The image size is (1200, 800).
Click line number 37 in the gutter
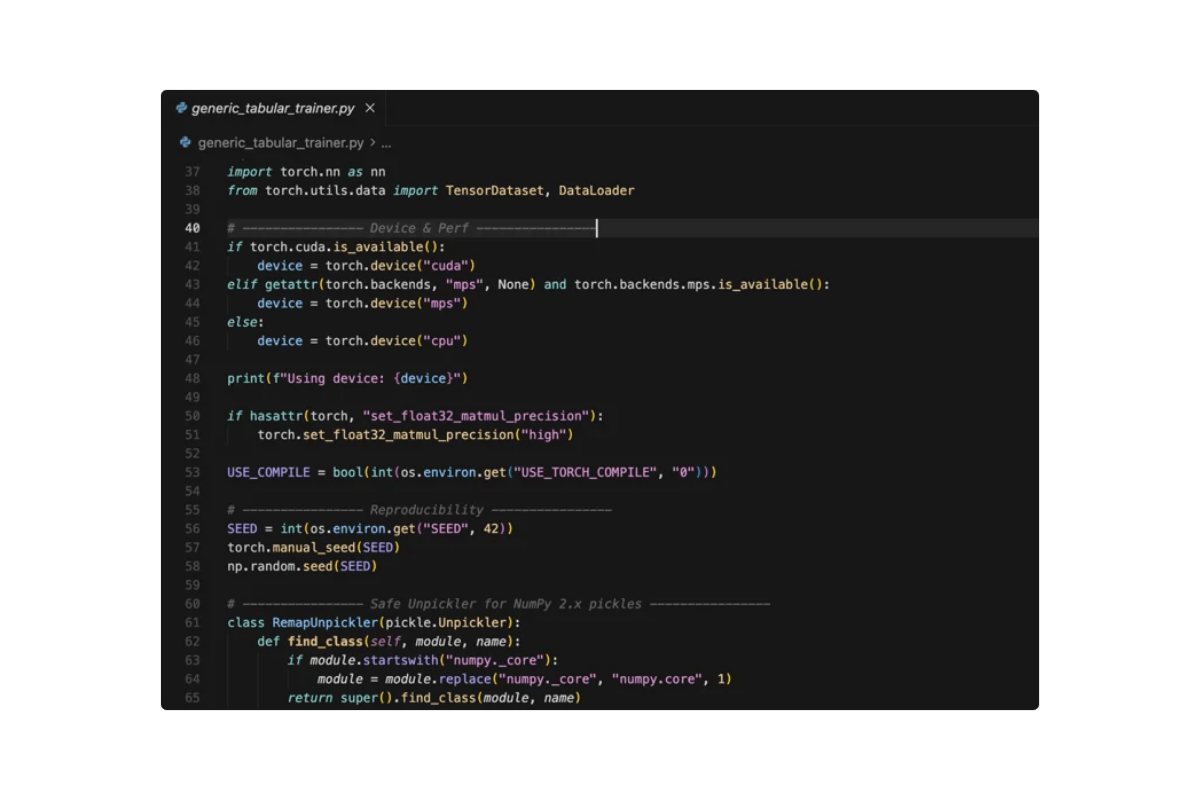[192, 172]
